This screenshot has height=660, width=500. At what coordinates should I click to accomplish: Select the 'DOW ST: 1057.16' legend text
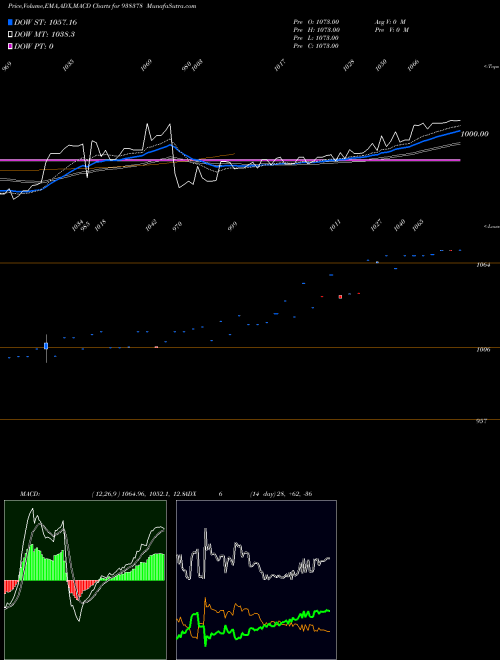point(45,22)
